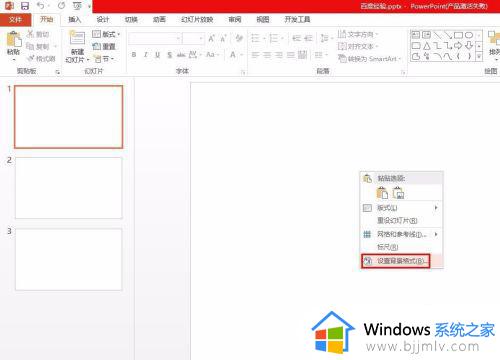This screenshot has height=360, width=500.
Task: Click the Undo arrow icon
Action: click(40, 6)
